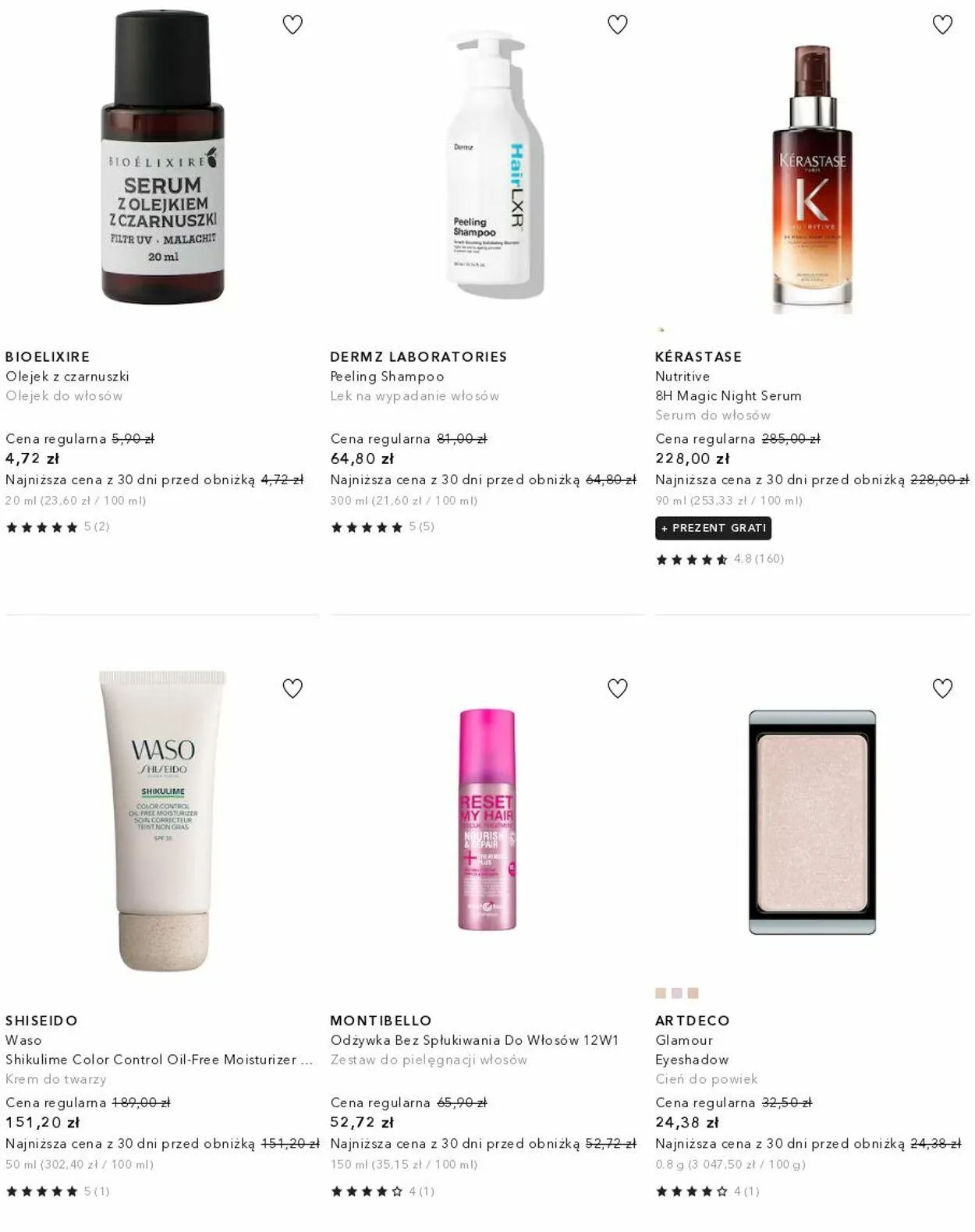The width and height of the screenshot is (975, 1232).
Task: Open the BIOELIXIRE brand link
Action: (x=48, y=357)
